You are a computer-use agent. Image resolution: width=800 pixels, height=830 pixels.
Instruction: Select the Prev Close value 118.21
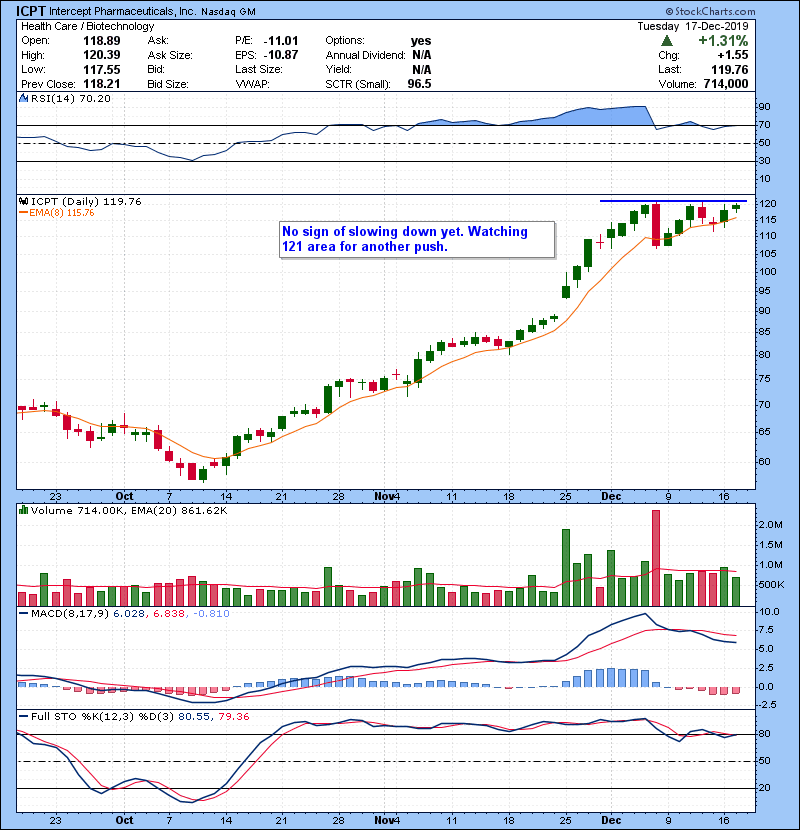[102, 84]
